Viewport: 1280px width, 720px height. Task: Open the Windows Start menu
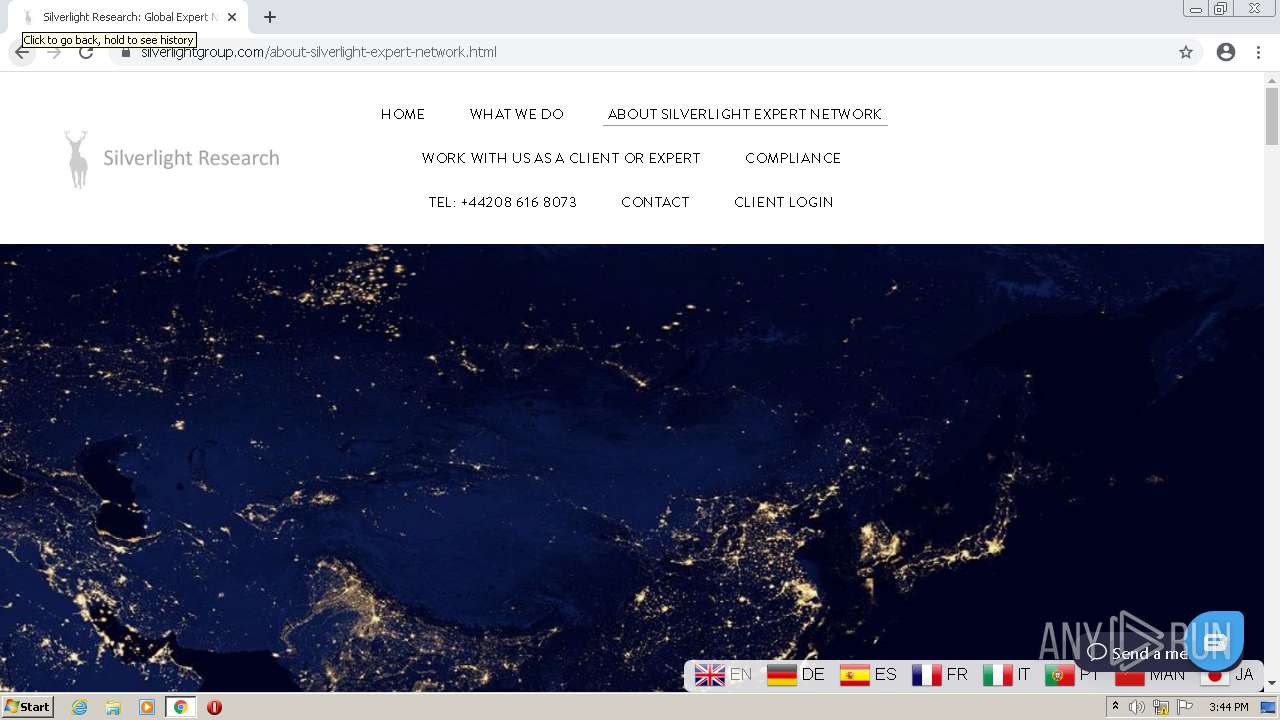(x=28, y=707)
